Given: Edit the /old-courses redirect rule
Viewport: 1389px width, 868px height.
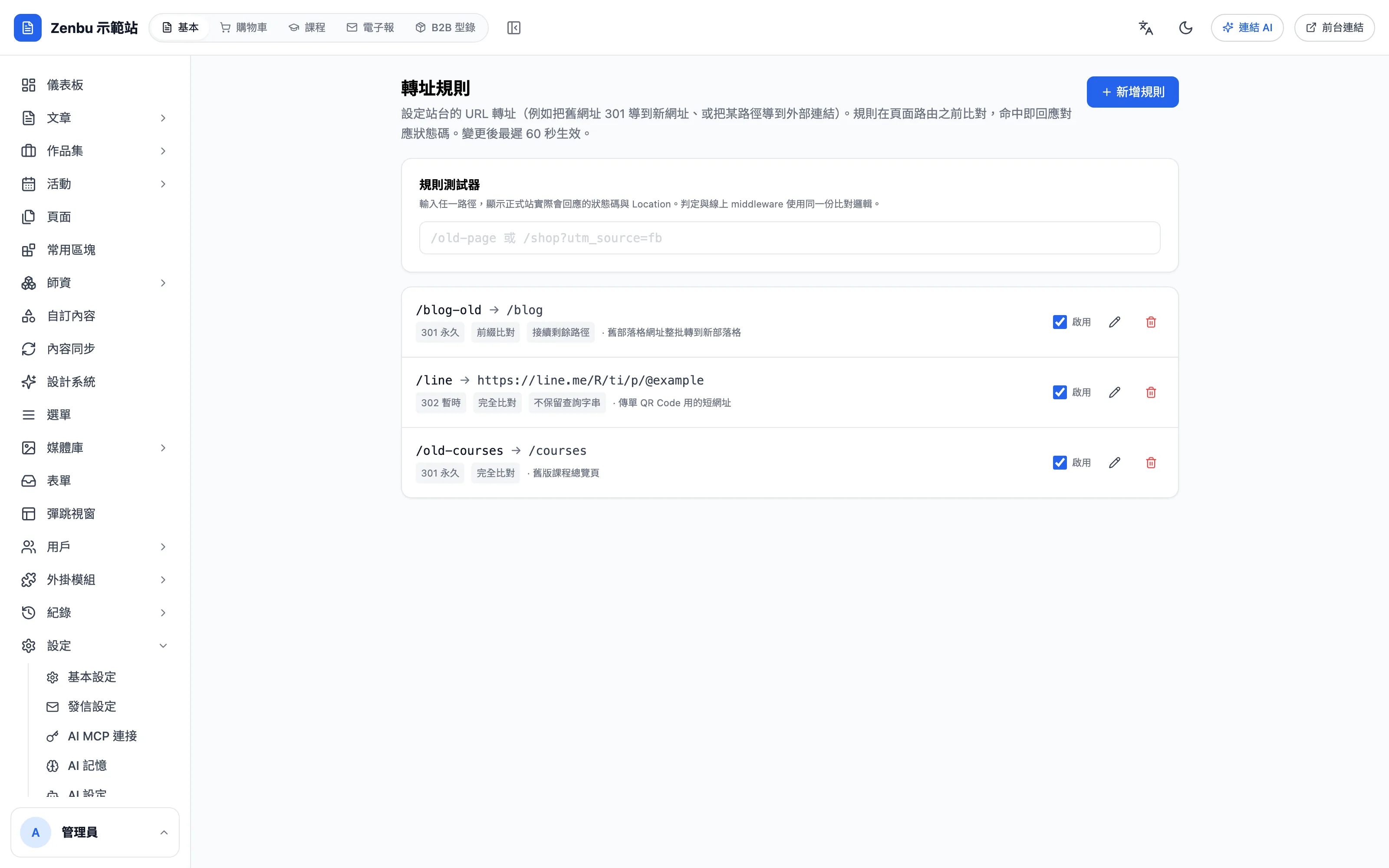Looking at the screenshot, I should (1115, 463).
